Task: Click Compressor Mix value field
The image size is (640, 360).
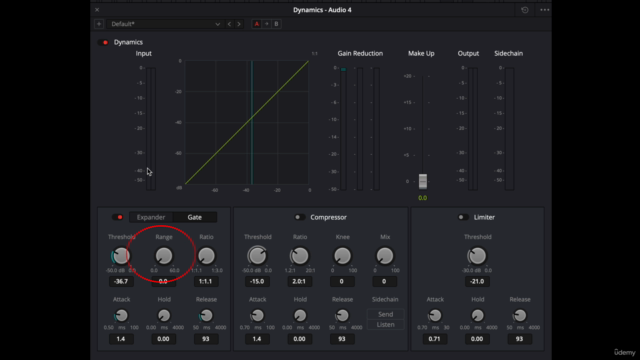Action: [x=384, y=281]
